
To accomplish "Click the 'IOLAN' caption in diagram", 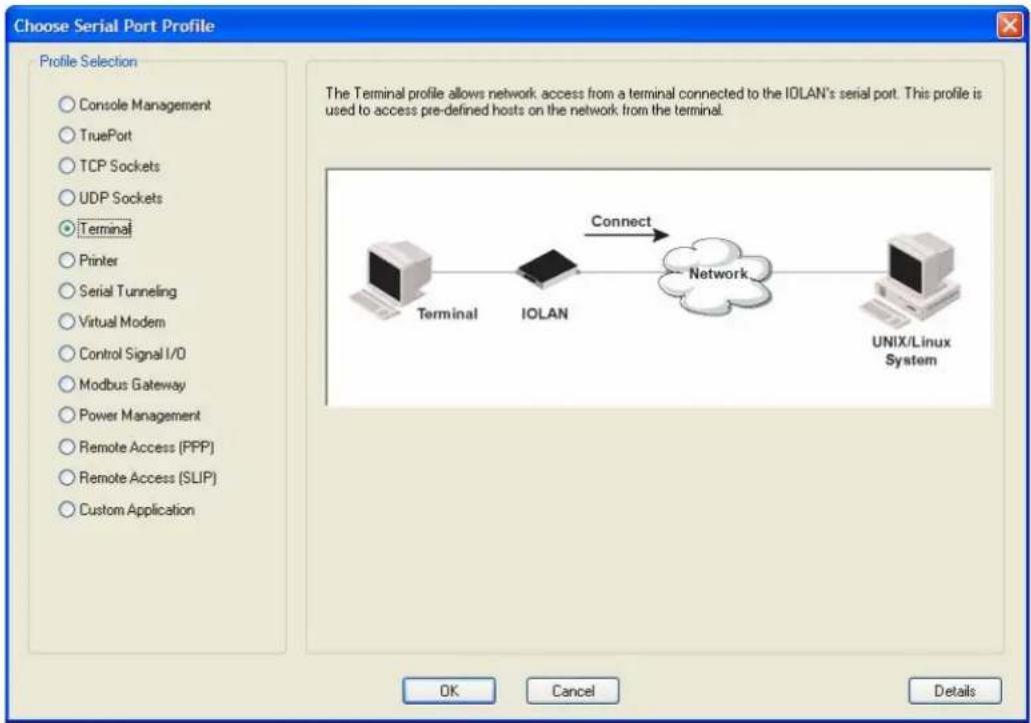I will coord(544,314).
